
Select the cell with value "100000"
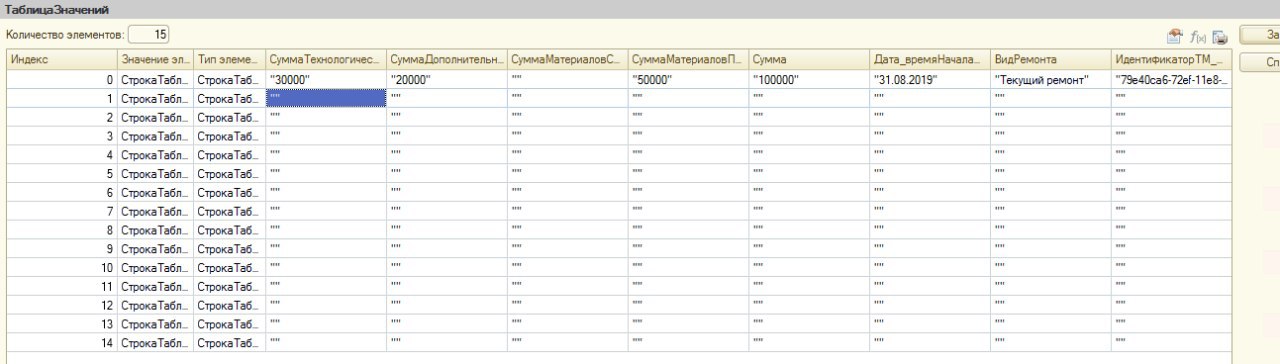[810, 79]
